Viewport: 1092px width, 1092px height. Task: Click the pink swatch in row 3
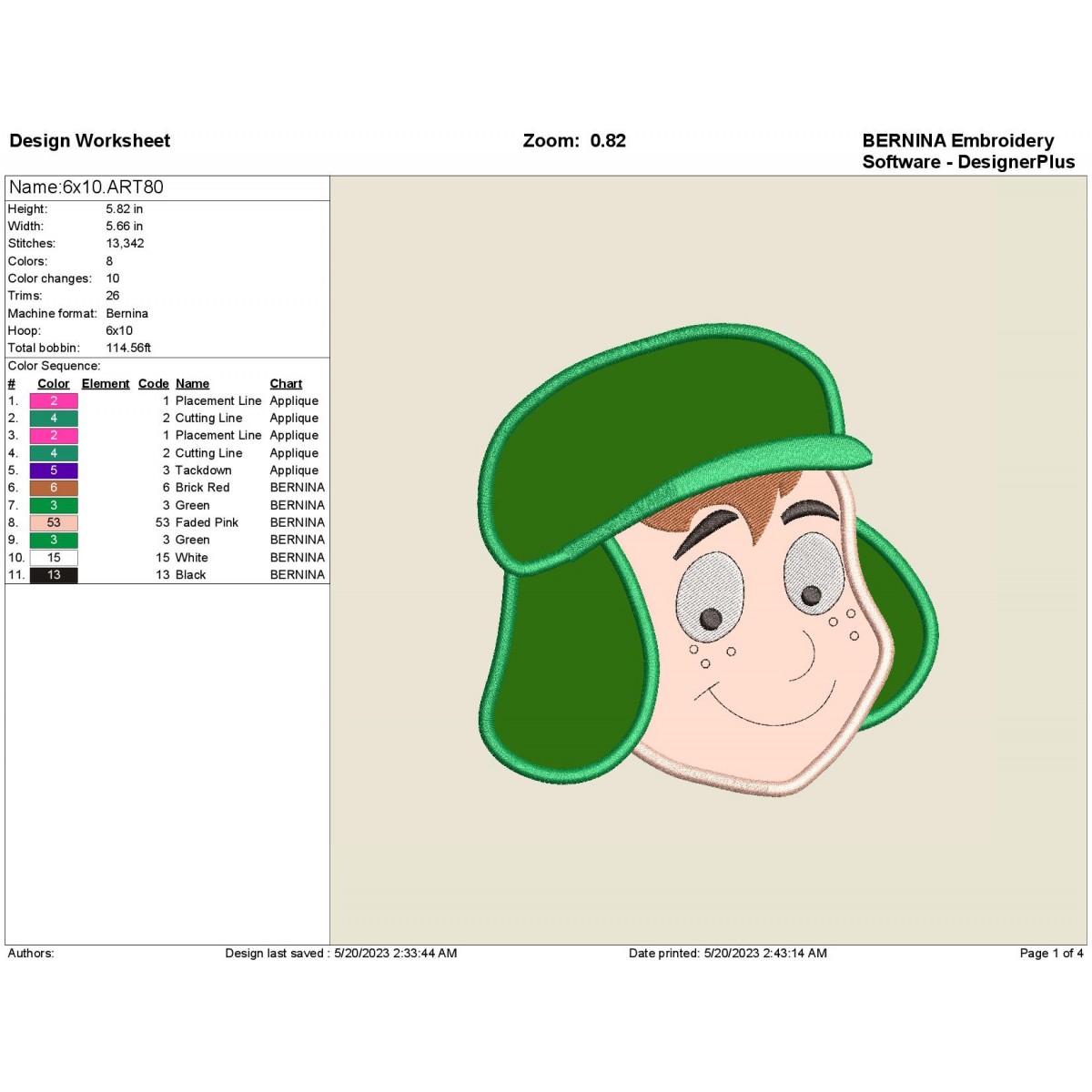click(54, 436)
